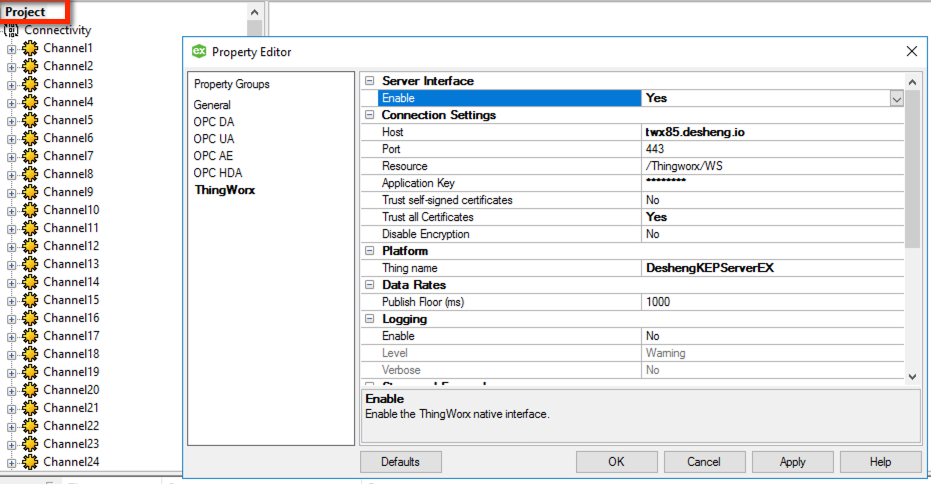This screenshot has width=931, height=484.
Task: Collapse the Server Interface section
Action: click(x=369, y=81)
